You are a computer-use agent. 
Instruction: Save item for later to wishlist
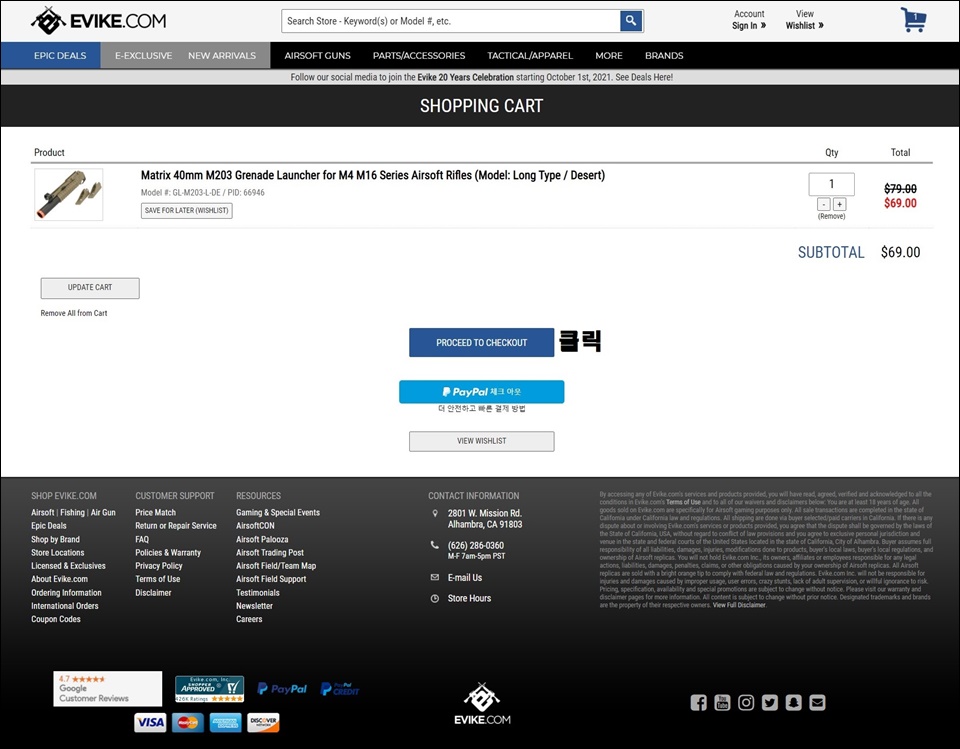(187, 211)
